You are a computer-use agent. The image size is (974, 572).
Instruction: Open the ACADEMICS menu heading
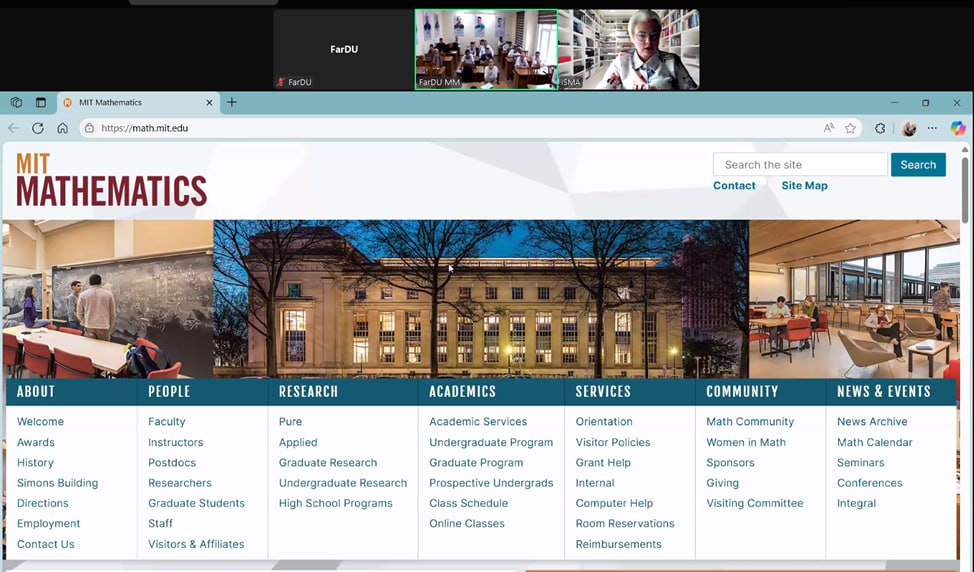click(462, 392)
